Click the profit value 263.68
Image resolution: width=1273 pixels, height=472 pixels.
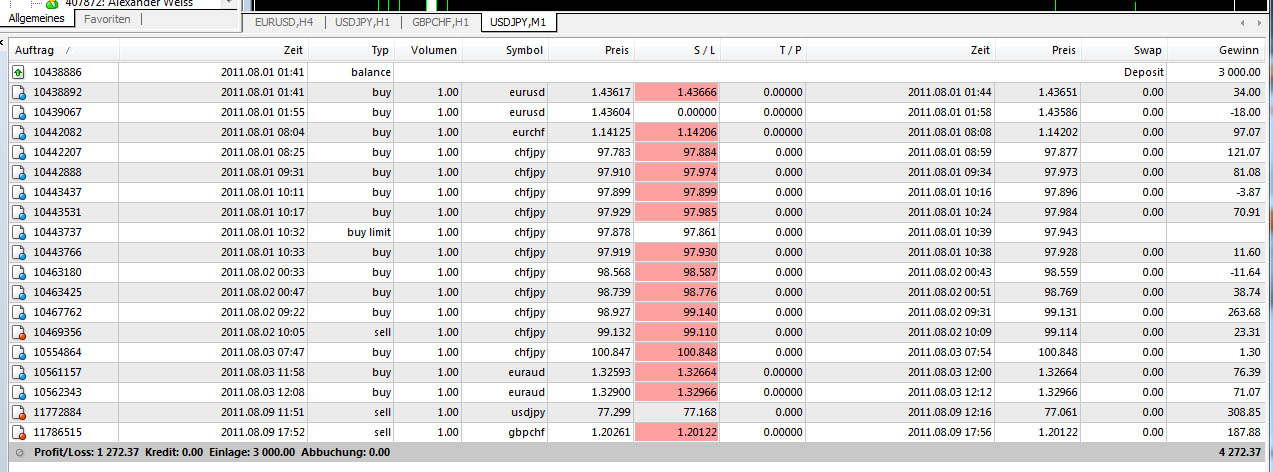point(1243,313)
